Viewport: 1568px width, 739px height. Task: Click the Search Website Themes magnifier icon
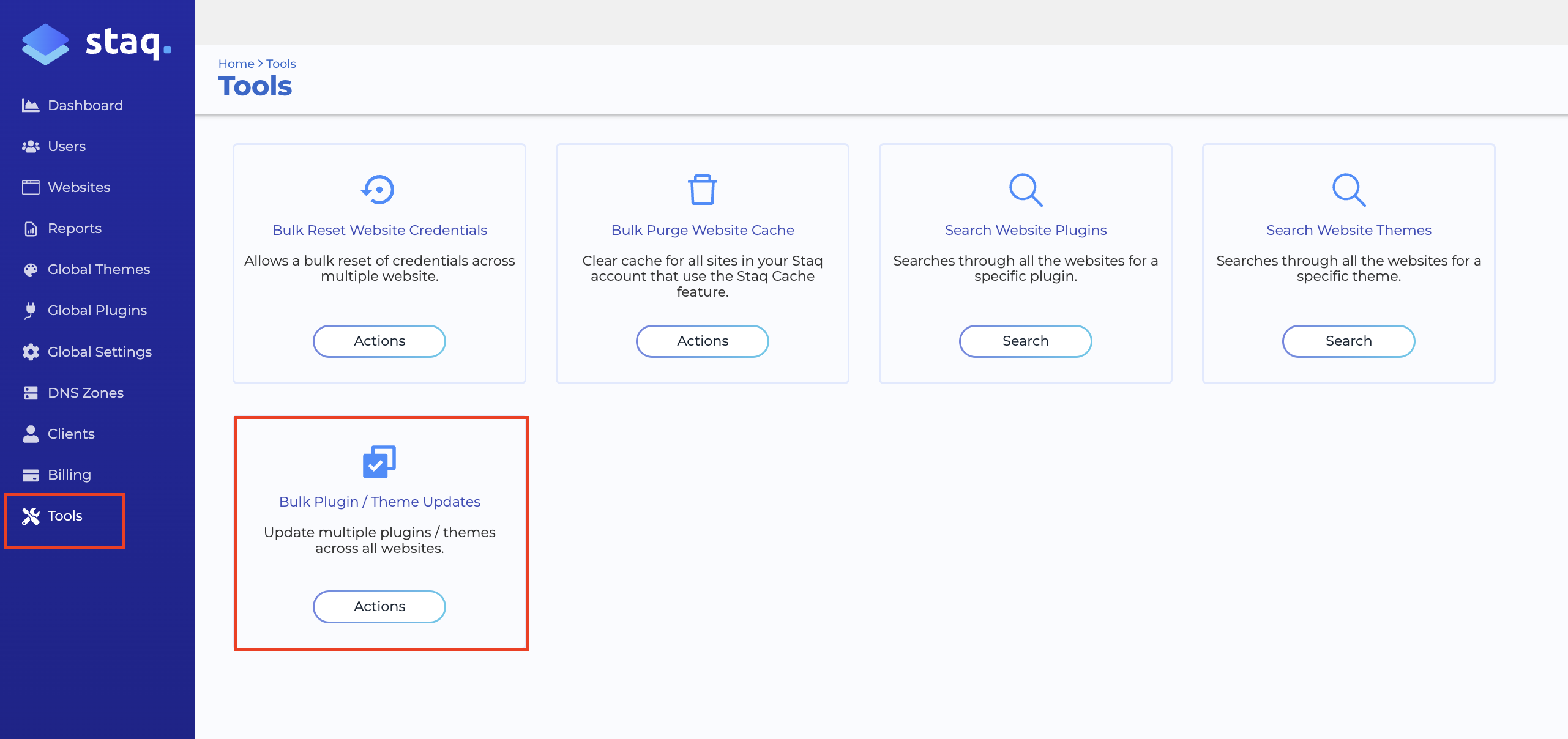click(1349, 190)
